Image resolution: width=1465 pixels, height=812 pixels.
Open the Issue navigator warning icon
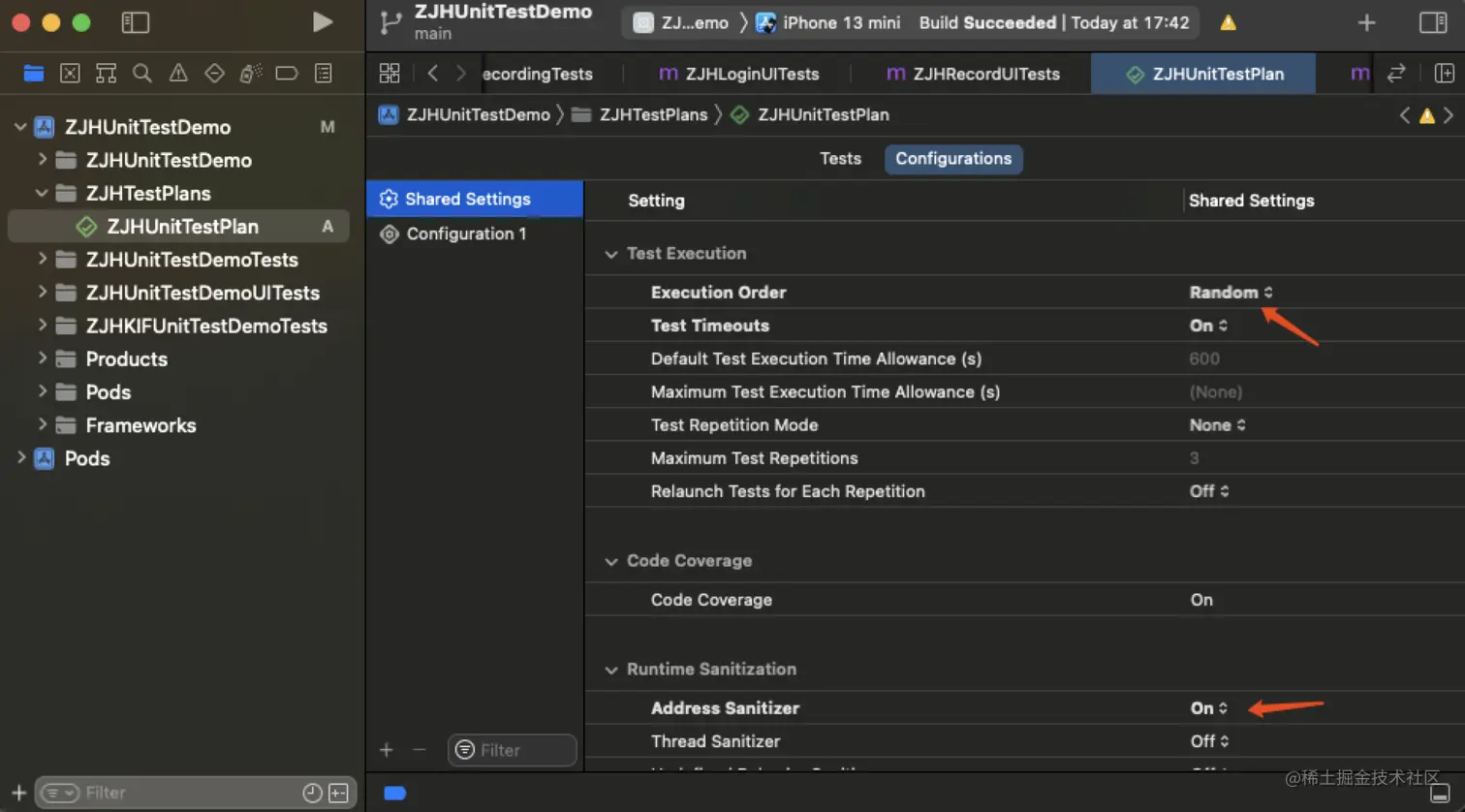[178, 73]
